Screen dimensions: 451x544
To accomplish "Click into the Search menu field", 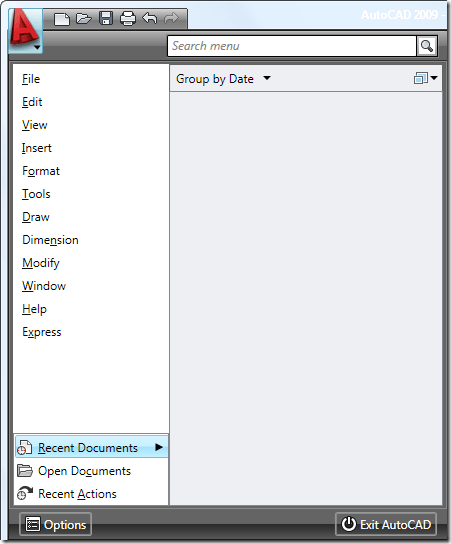I will [292, 46].
